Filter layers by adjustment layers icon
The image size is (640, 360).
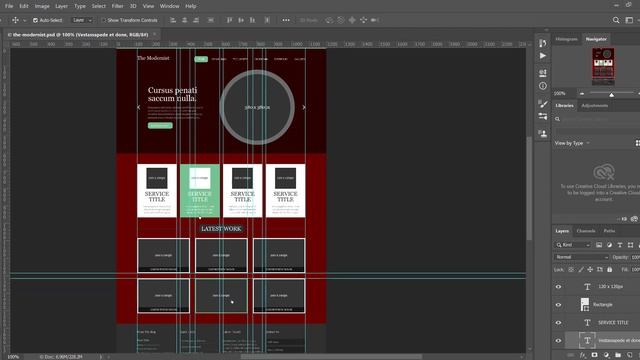(x=609, y=245)
